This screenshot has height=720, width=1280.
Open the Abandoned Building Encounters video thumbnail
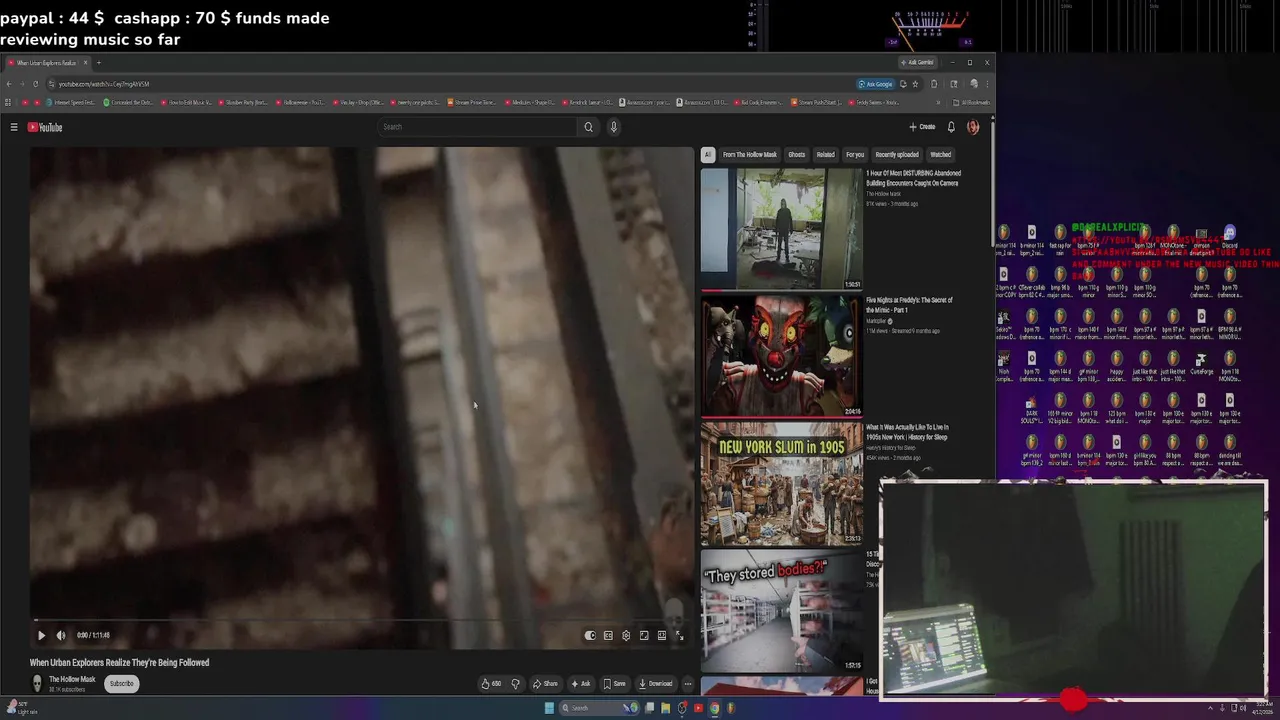781,229
